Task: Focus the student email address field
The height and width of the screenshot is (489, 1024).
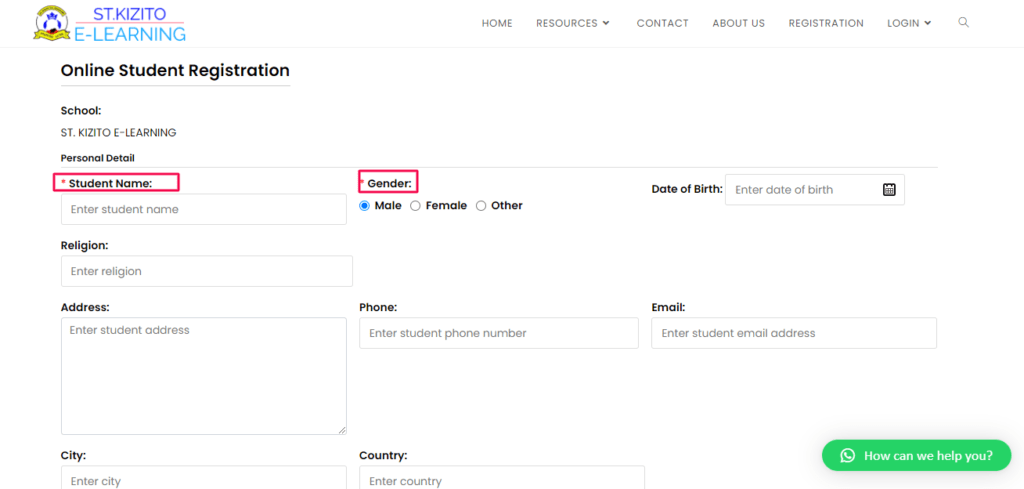Action: tap(794, 333)
